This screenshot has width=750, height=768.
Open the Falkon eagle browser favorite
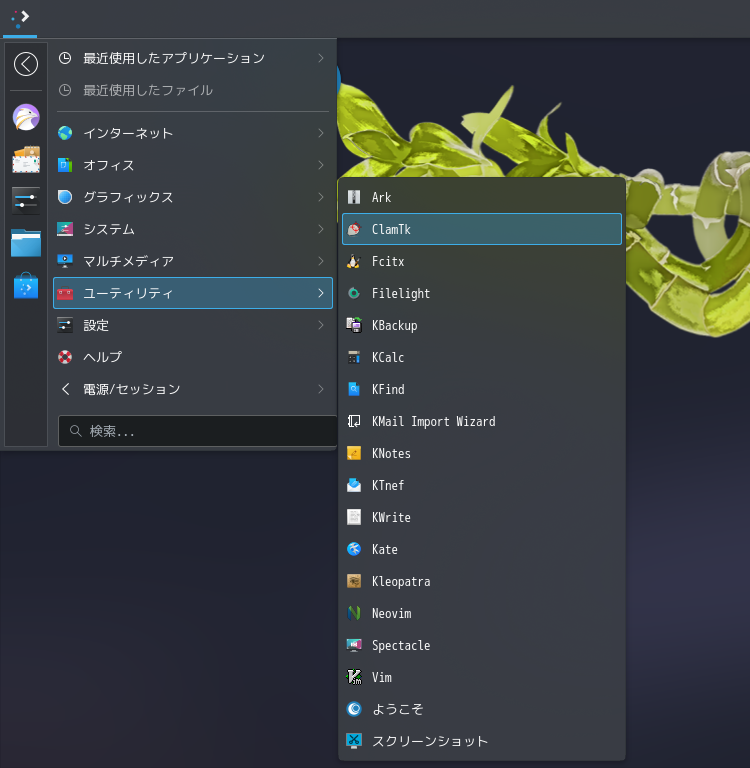click(x=26, y=118)
